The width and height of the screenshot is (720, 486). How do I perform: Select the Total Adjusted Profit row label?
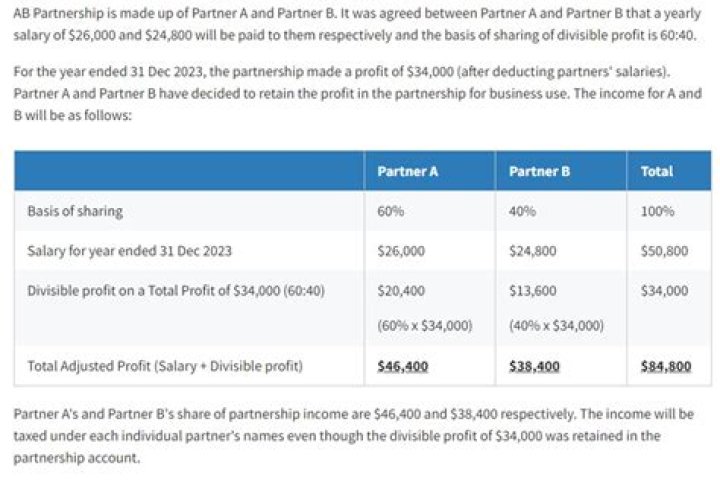(x=165, y=367)
